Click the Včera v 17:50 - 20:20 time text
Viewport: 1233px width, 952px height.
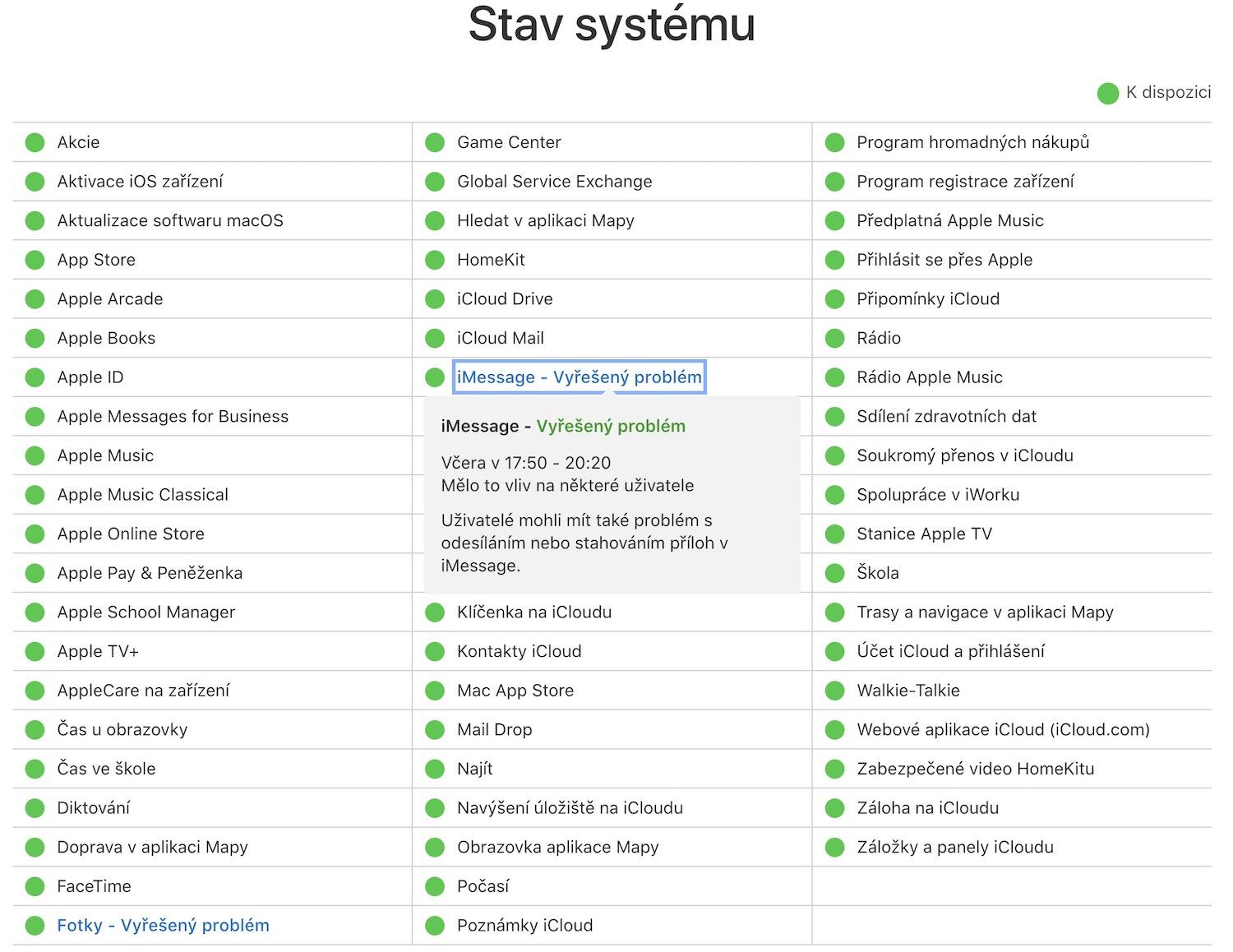[x=526, y=463]
